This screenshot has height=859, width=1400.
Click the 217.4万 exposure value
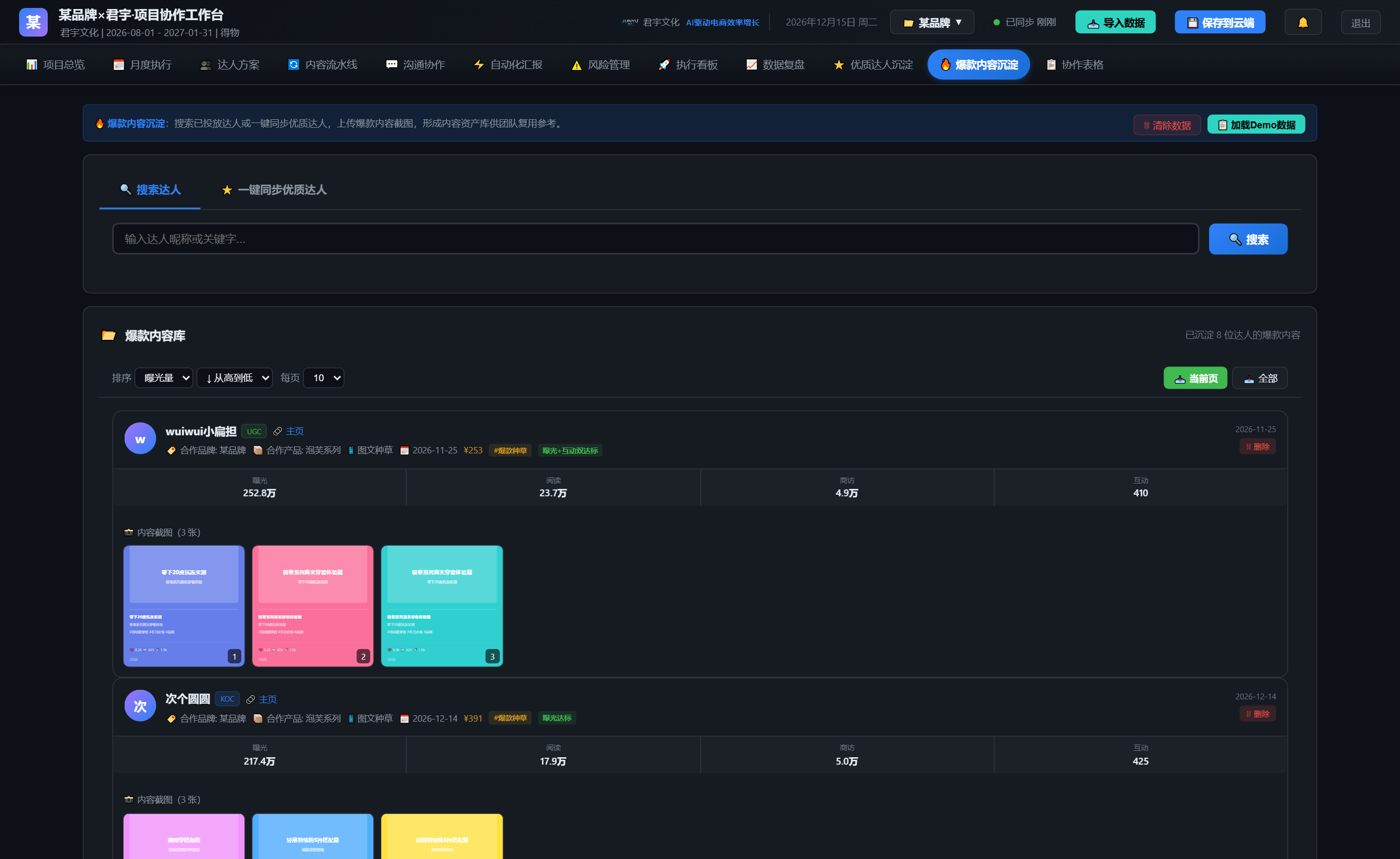[260, 761]
